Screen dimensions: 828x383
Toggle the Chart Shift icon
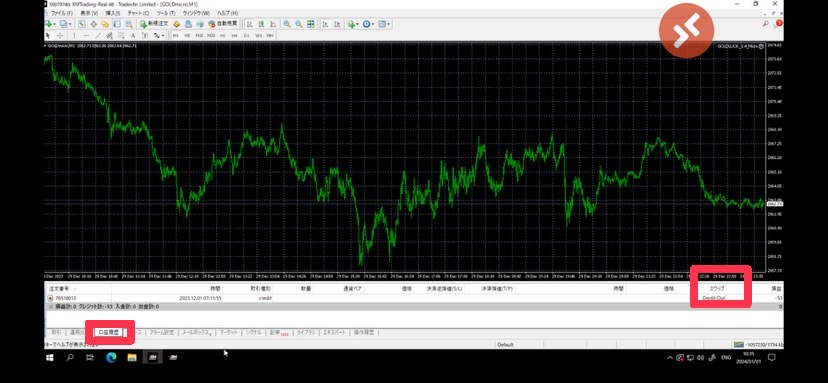coord(337,24)
